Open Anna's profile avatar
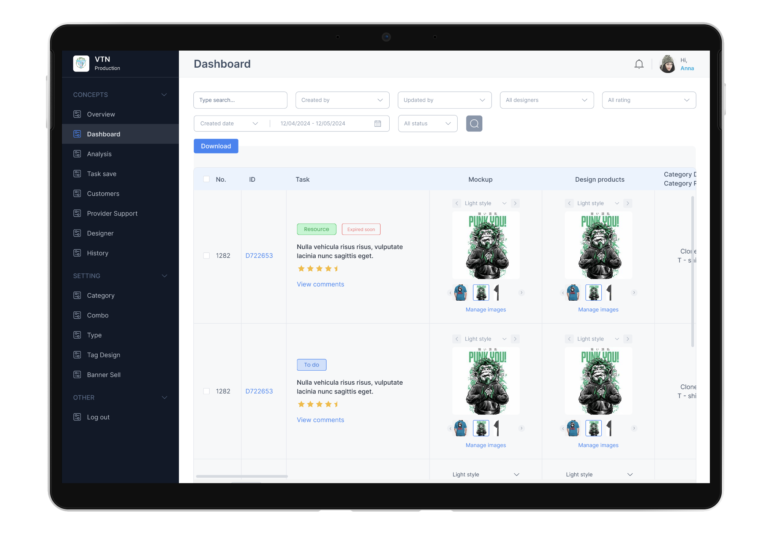Image resolution: width=768 pixels, height=536 pixels. (667, 64)
